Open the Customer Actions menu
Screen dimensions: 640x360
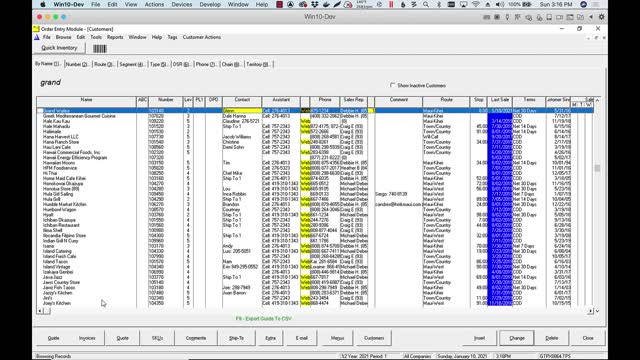pos(202,37)
